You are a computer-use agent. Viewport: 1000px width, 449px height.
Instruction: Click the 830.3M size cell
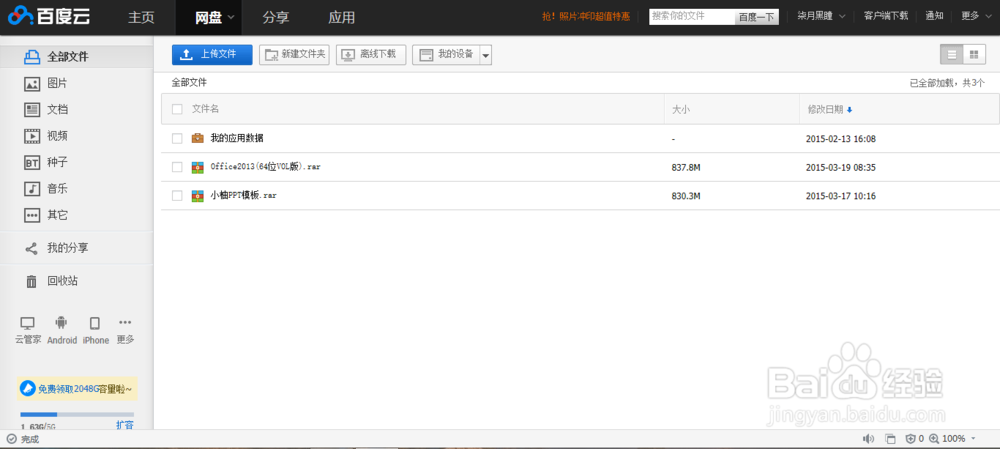[686, 196]
